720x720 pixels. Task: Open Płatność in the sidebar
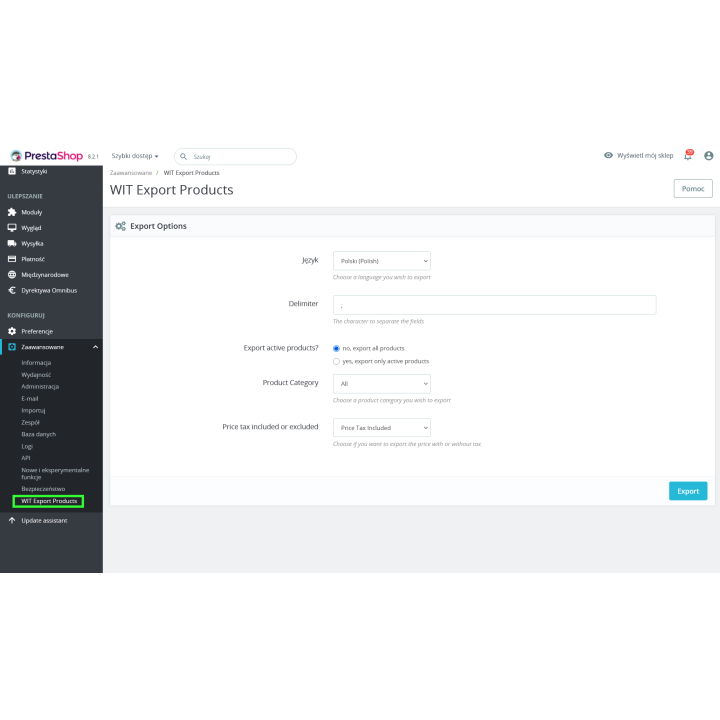click(x=33, y=259)
